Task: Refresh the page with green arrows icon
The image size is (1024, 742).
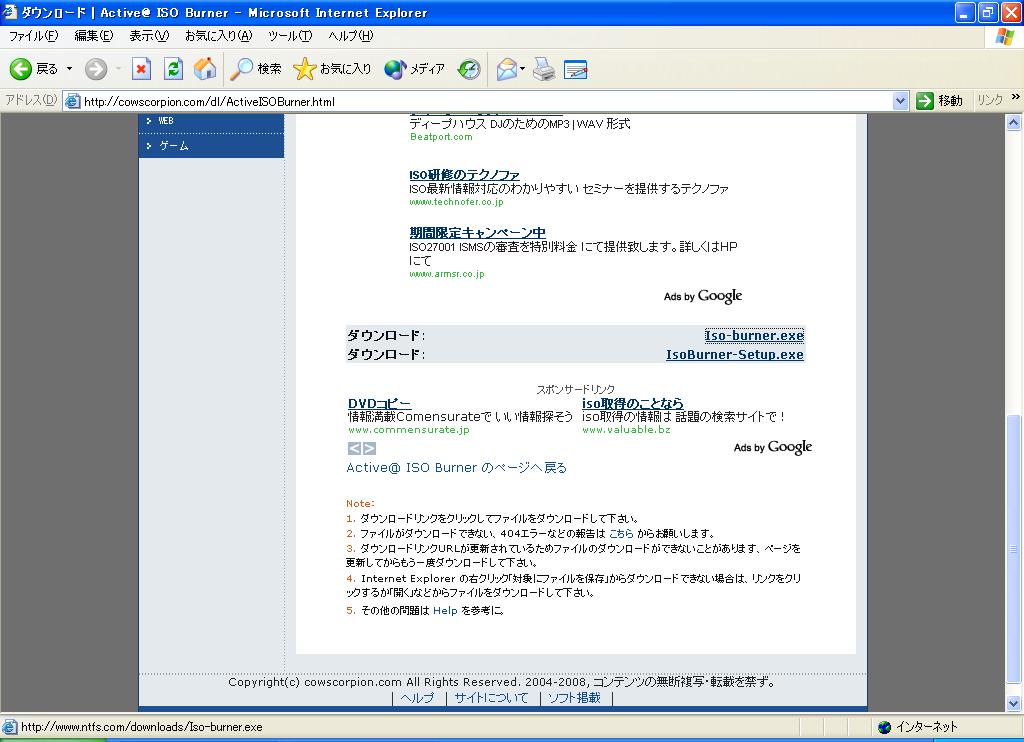Action: [173, 69]
